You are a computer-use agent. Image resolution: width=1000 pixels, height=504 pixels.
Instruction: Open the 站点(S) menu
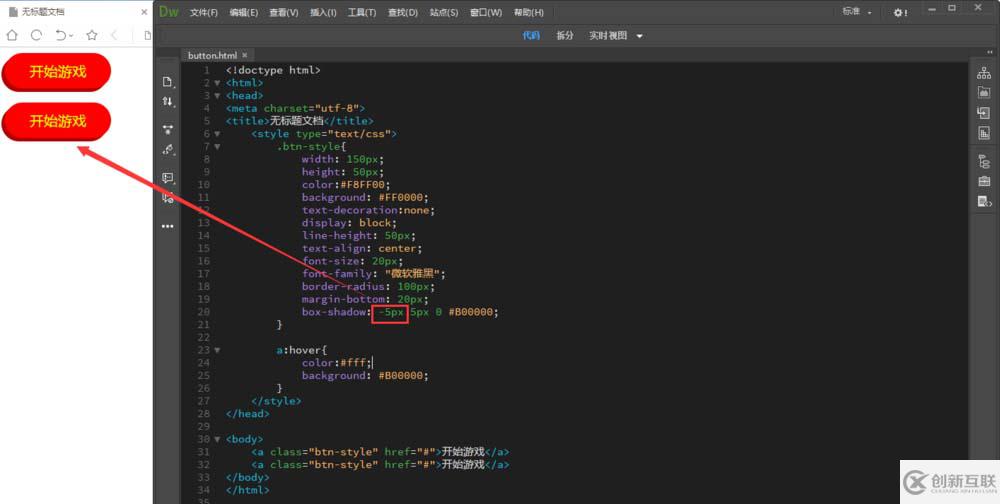[443, 13]
